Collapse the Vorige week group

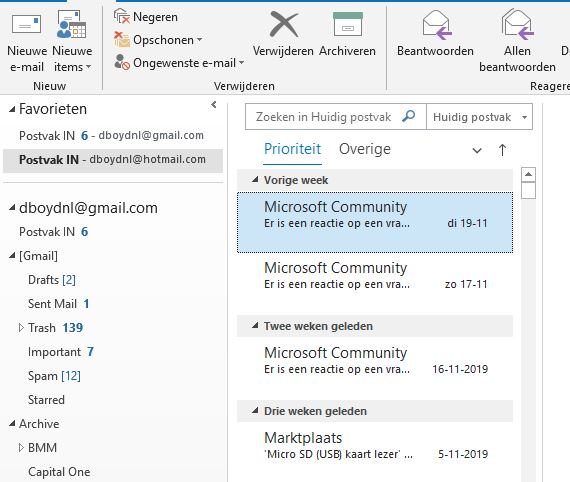[255, 180]
